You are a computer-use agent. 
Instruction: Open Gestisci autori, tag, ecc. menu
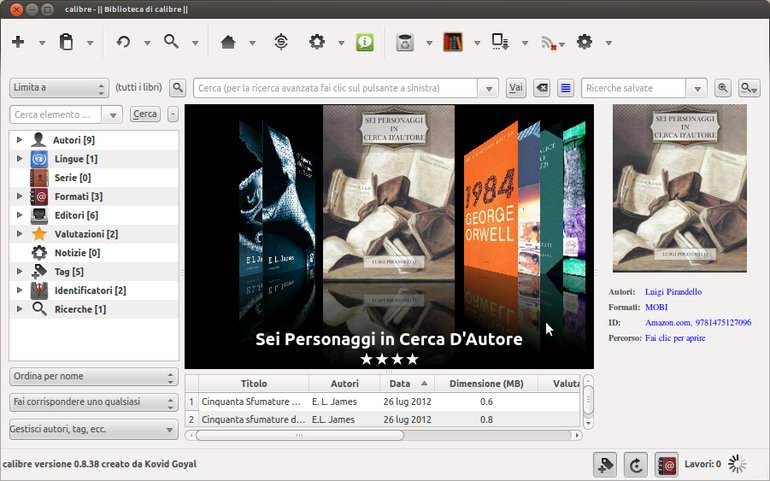tap(93, 429)
